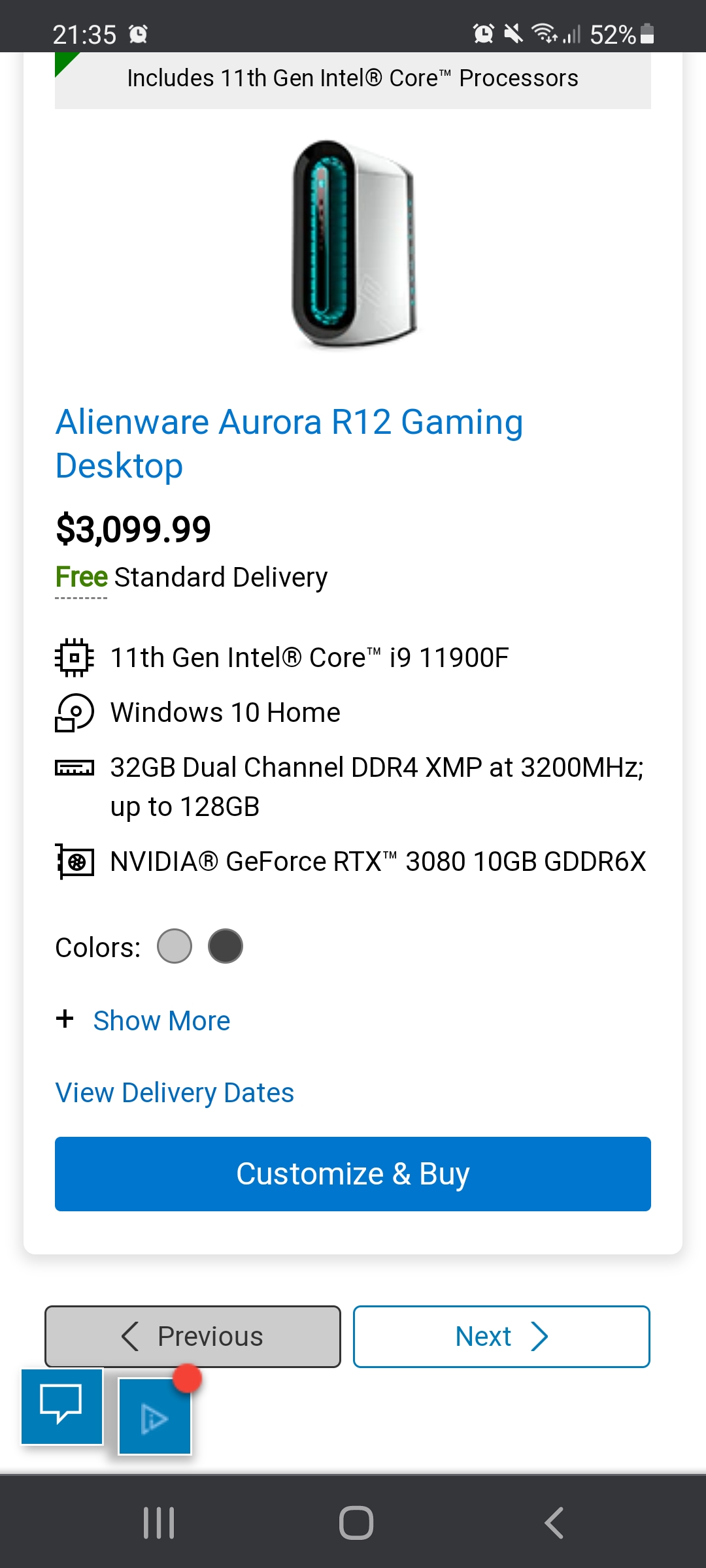The image size is (706, 1568).
Task: Open Android recent apps button
Action: 159,1523
